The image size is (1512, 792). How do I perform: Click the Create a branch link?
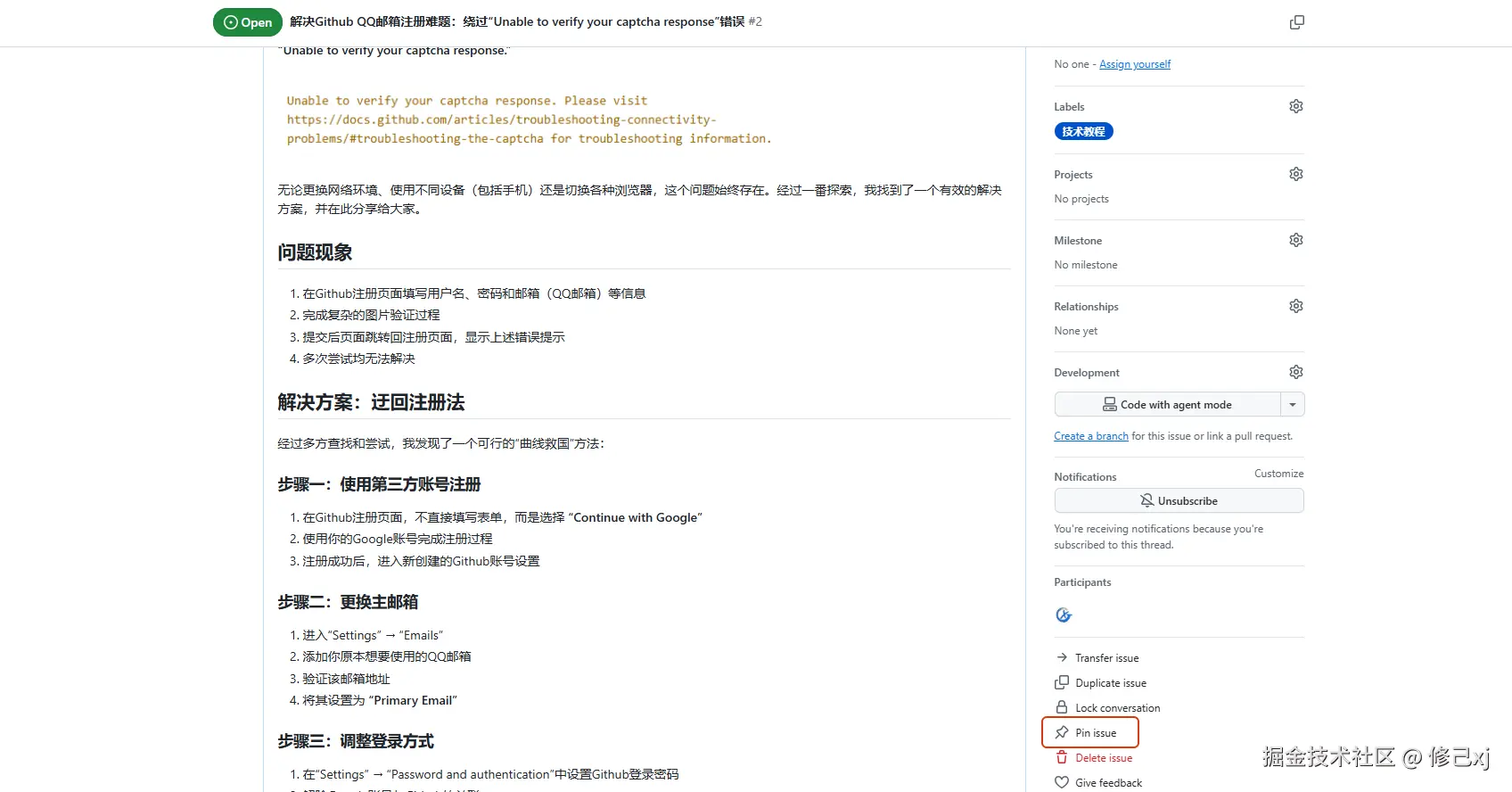click(x=1091, y=436)
